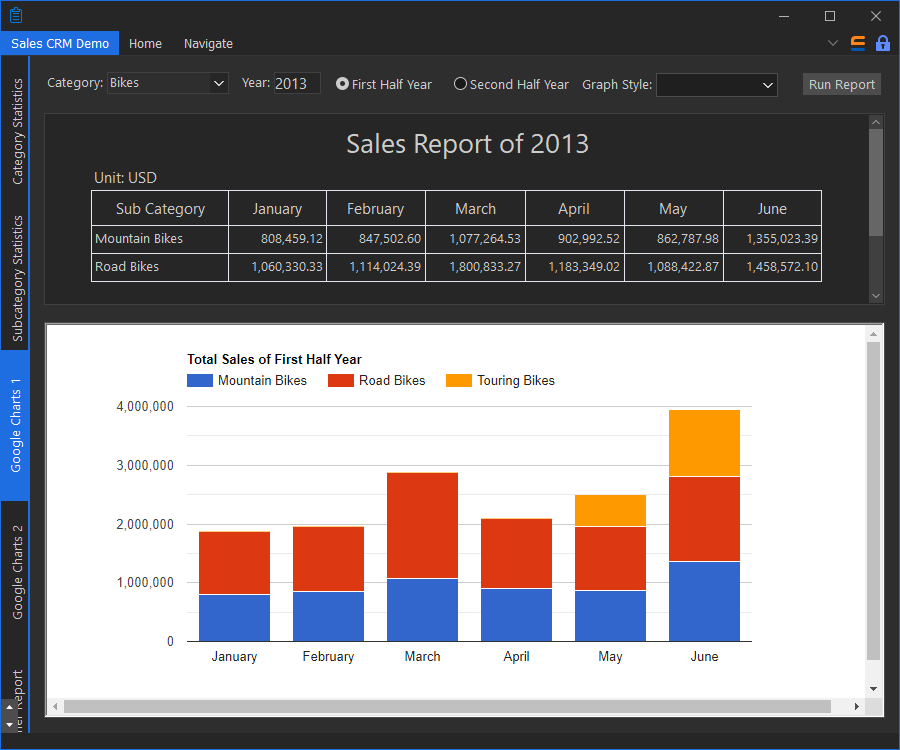
Task: Click the April blue Mountain Bikes bar segment
Action: click(516, 615)
